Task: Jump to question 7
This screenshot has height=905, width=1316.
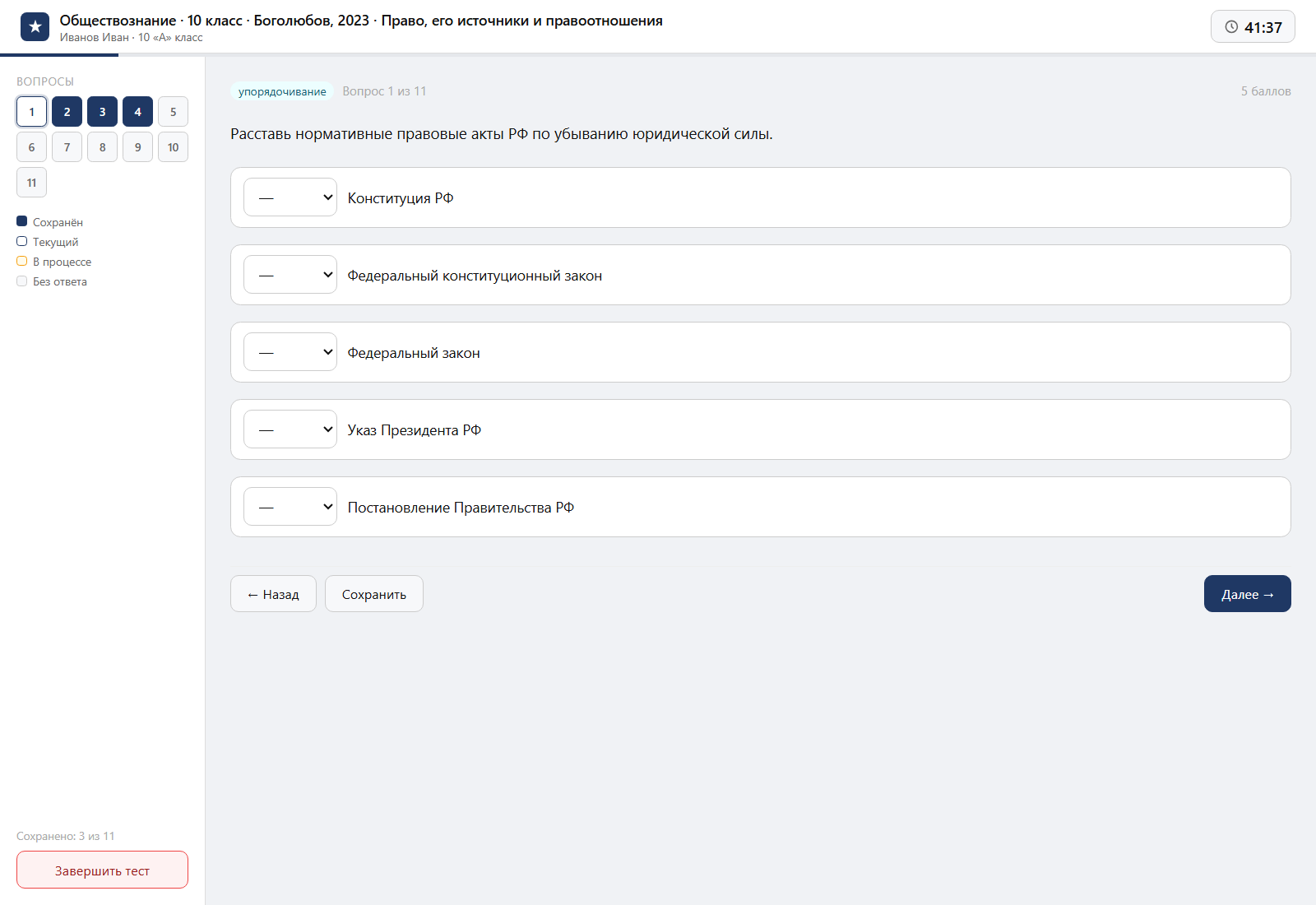Action: [x=67, y=147]
